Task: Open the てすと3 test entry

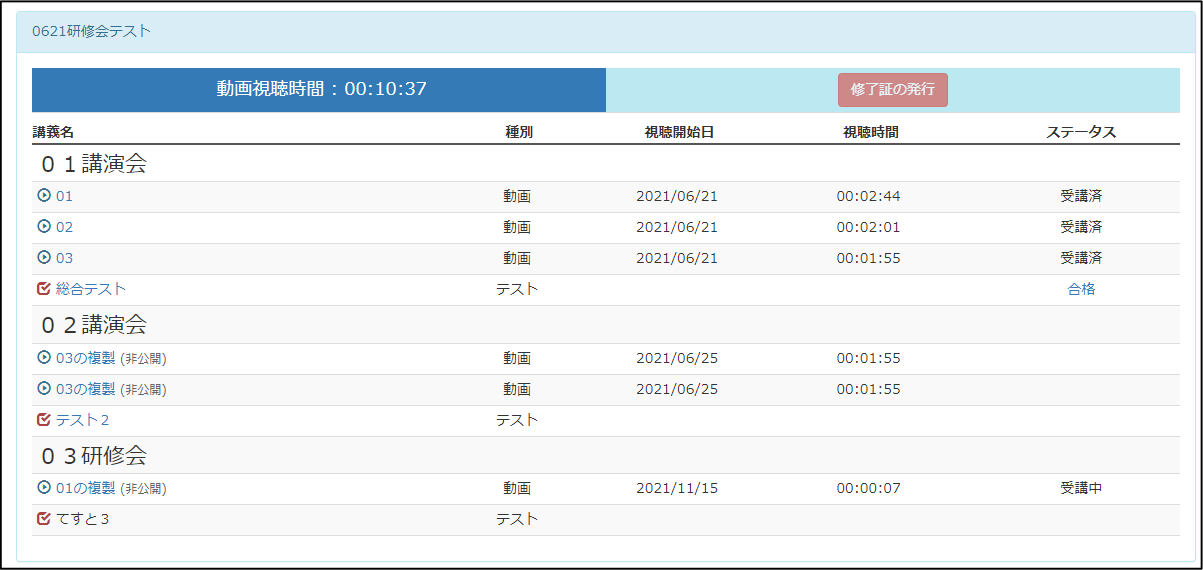Action: click(x=83, y=519)
